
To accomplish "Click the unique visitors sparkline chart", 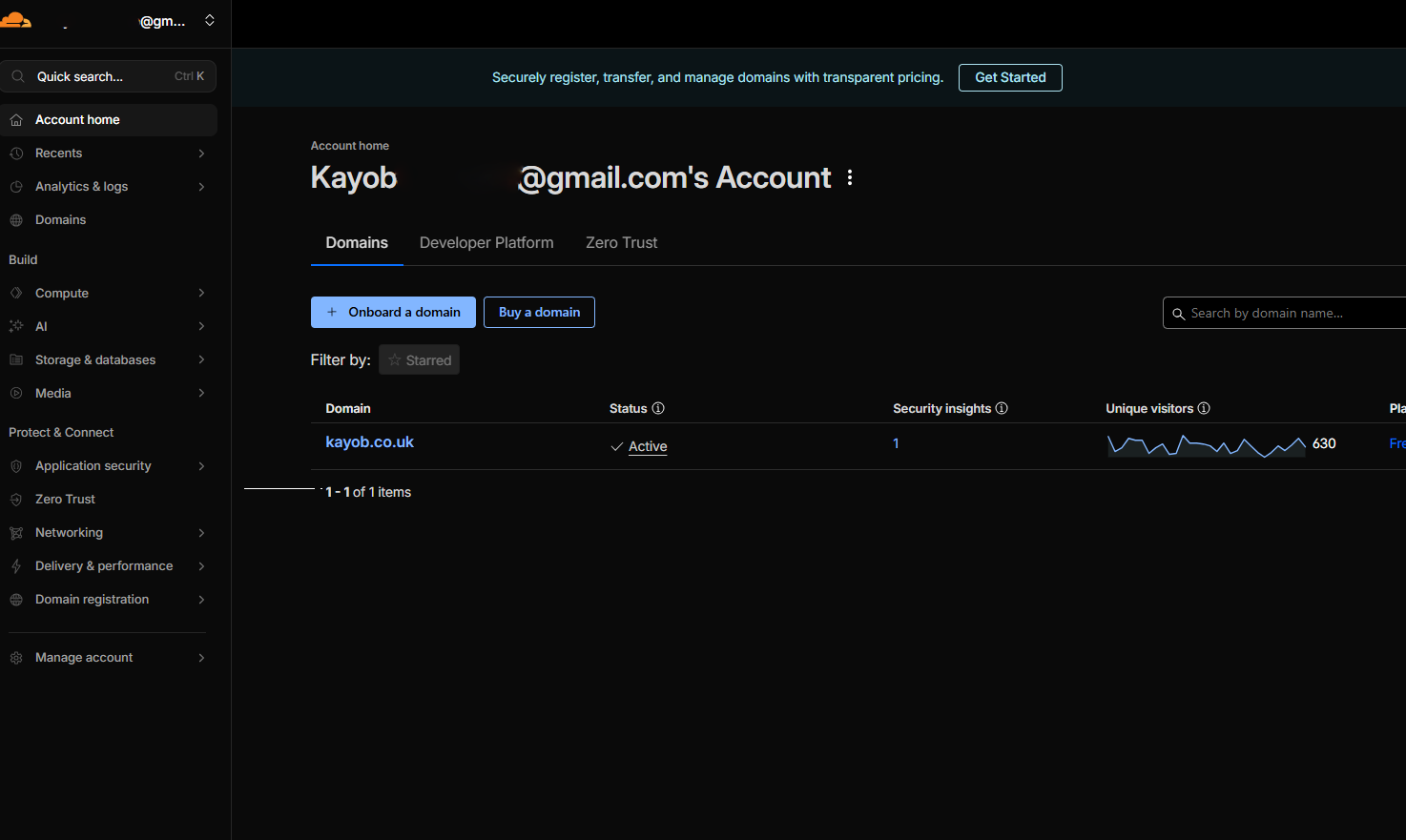I will tap(1206, 445).
